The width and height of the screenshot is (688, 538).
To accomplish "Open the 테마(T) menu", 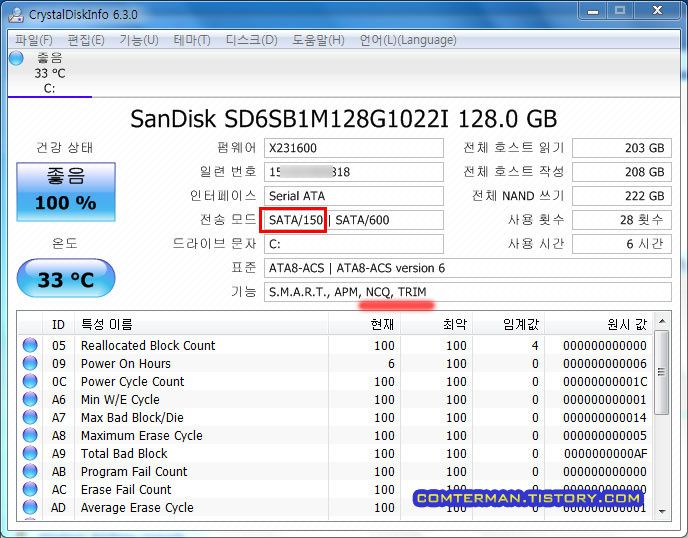I will pos(192,40).
